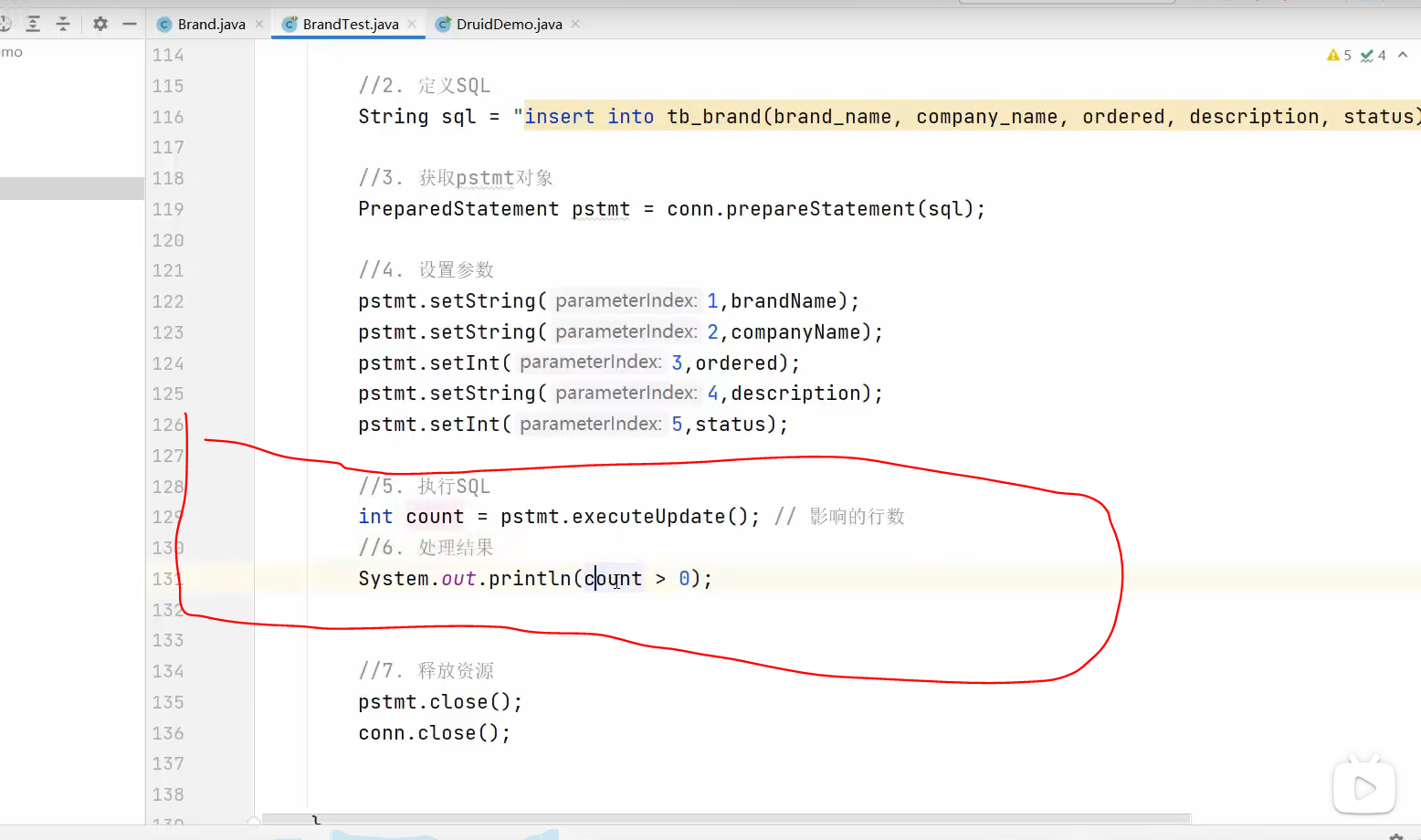
Task: Click line number 119 in gutter
Action: [x=168, y=209]
